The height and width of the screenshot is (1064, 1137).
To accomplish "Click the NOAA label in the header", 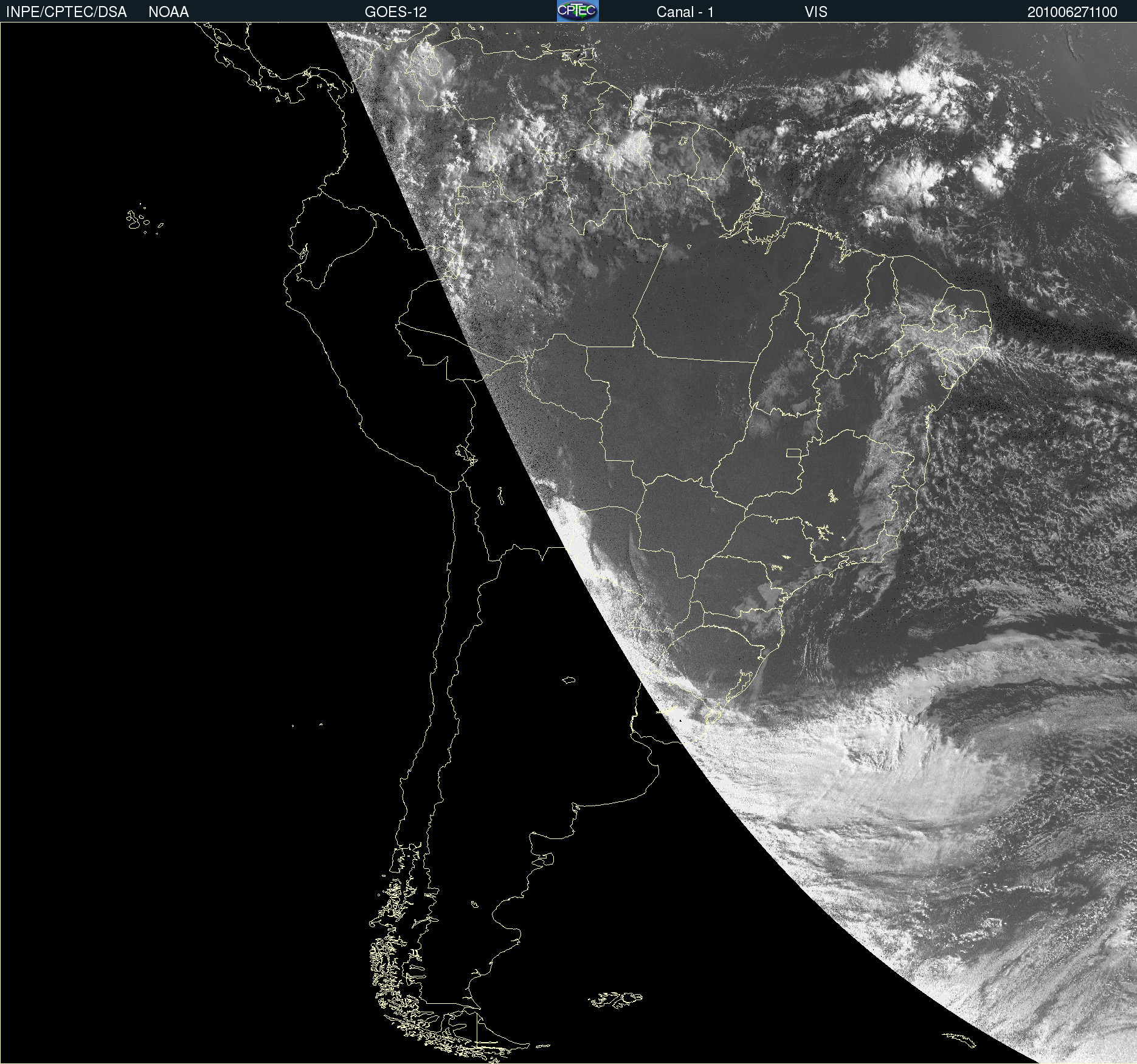I will click(168, 12).
